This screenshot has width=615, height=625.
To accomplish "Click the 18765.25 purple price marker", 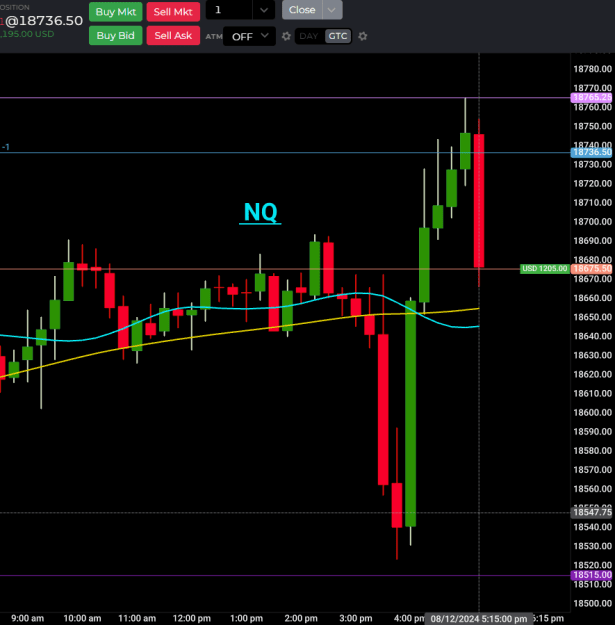I will pos(591,97).
